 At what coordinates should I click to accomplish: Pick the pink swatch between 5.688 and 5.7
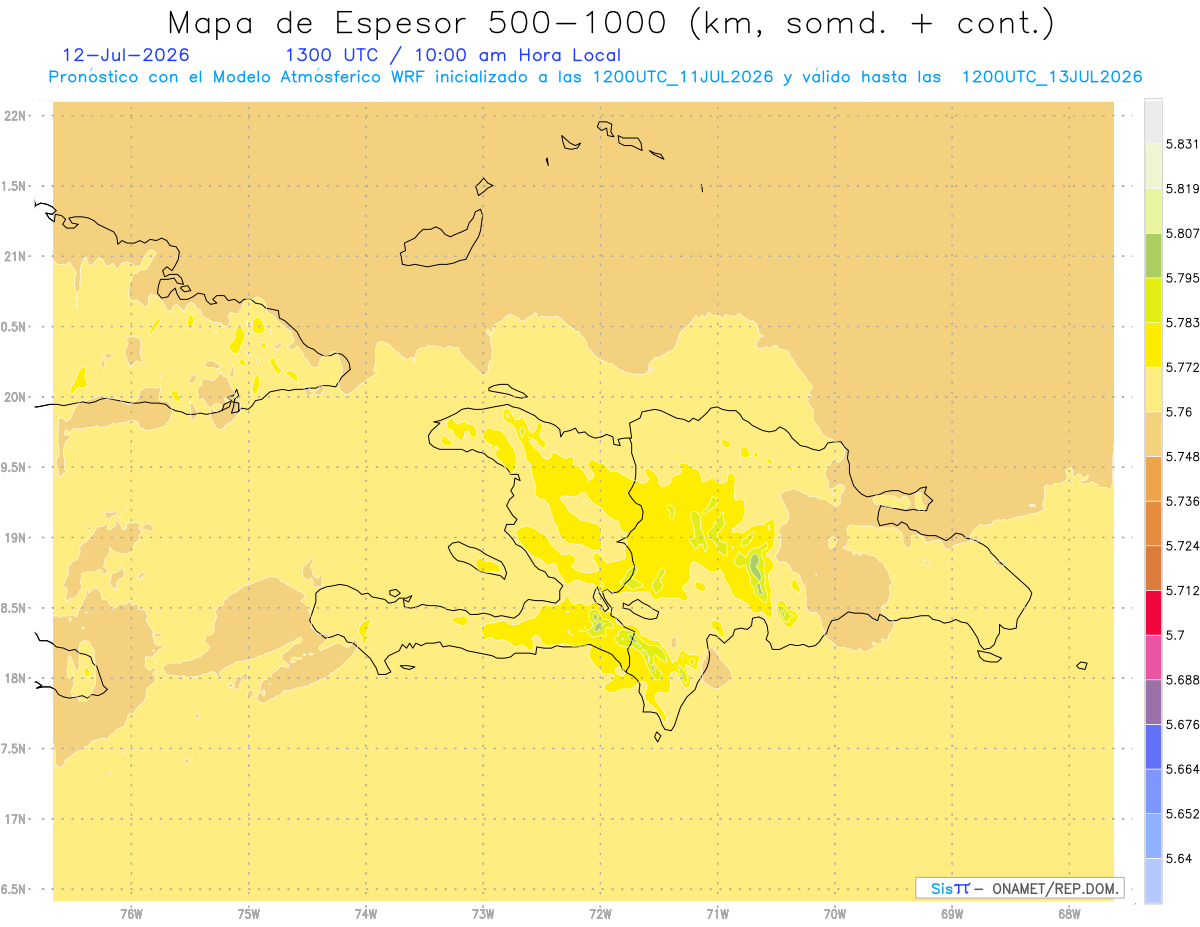[1153, 657]
